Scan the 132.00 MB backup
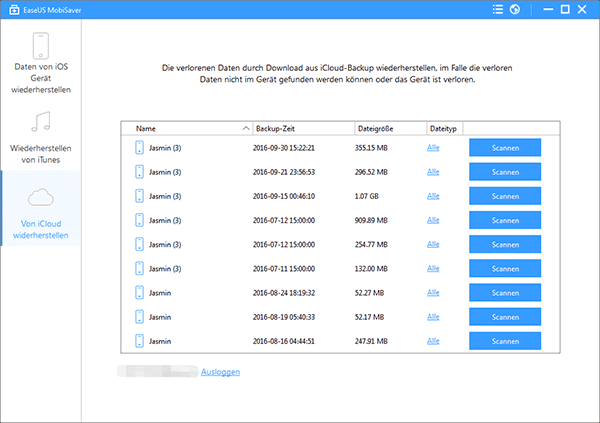Viewport: 600px width, 423px height. [505, 268]
